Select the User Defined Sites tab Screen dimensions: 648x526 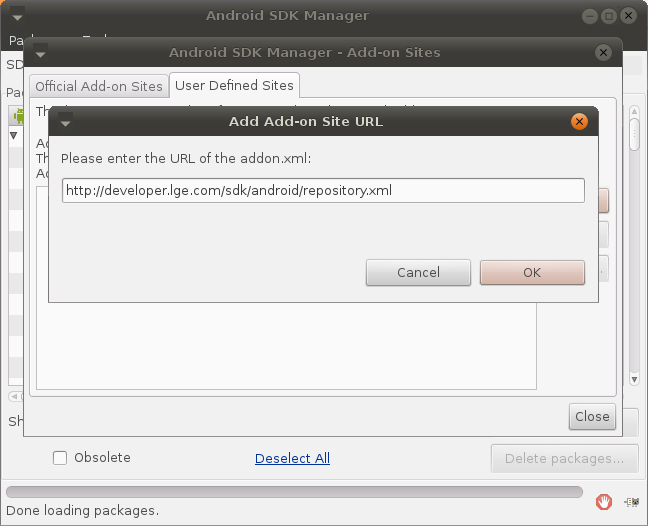pos(234,85)
